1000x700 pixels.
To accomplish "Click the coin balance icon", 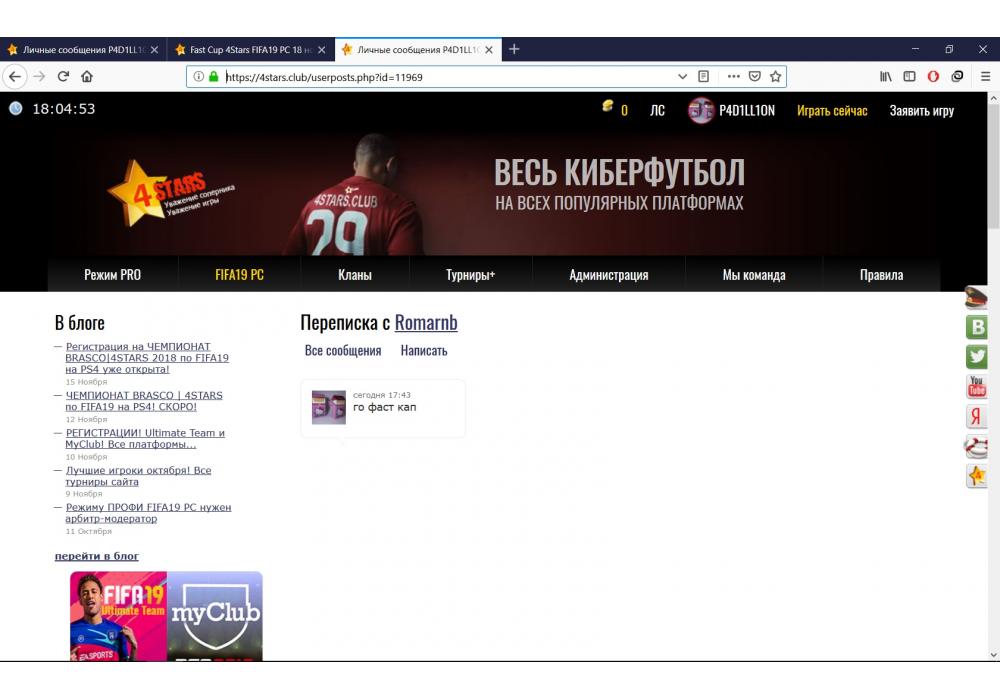I will tap(608, 105).
